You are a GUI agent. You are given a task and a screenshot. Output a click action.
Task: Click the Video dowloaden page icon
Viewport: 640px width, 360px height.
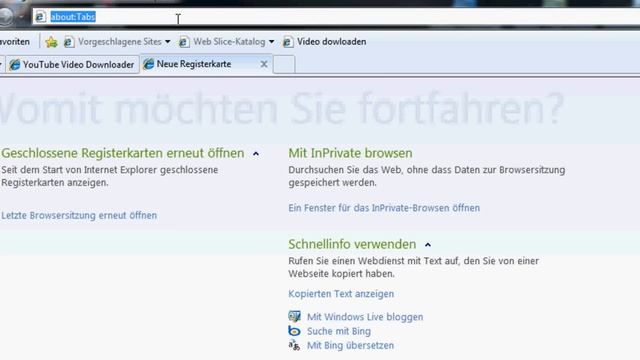tap(288, 42)
